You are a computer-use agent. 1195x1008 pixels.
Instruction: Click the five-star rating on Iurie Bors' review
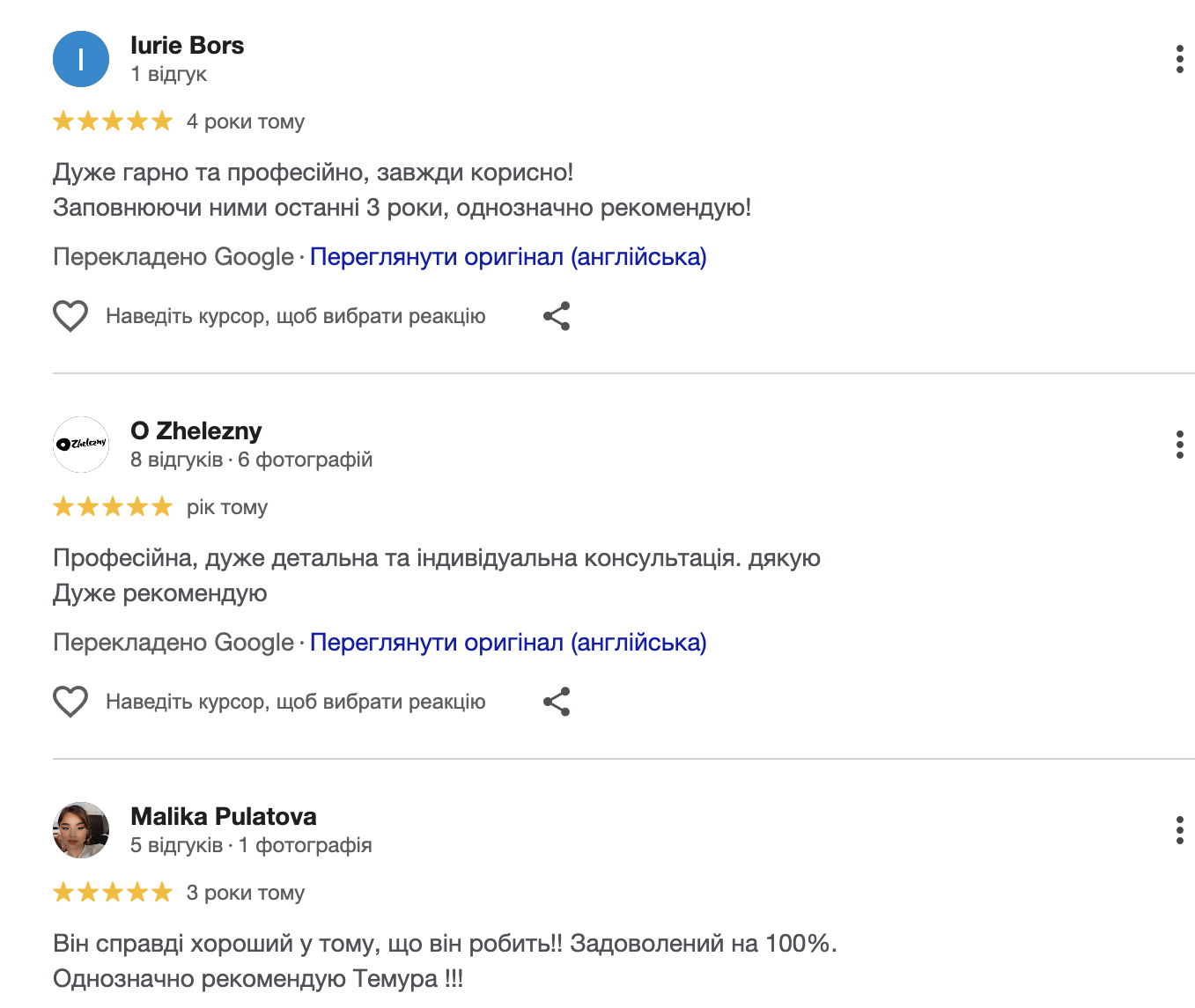113,121
